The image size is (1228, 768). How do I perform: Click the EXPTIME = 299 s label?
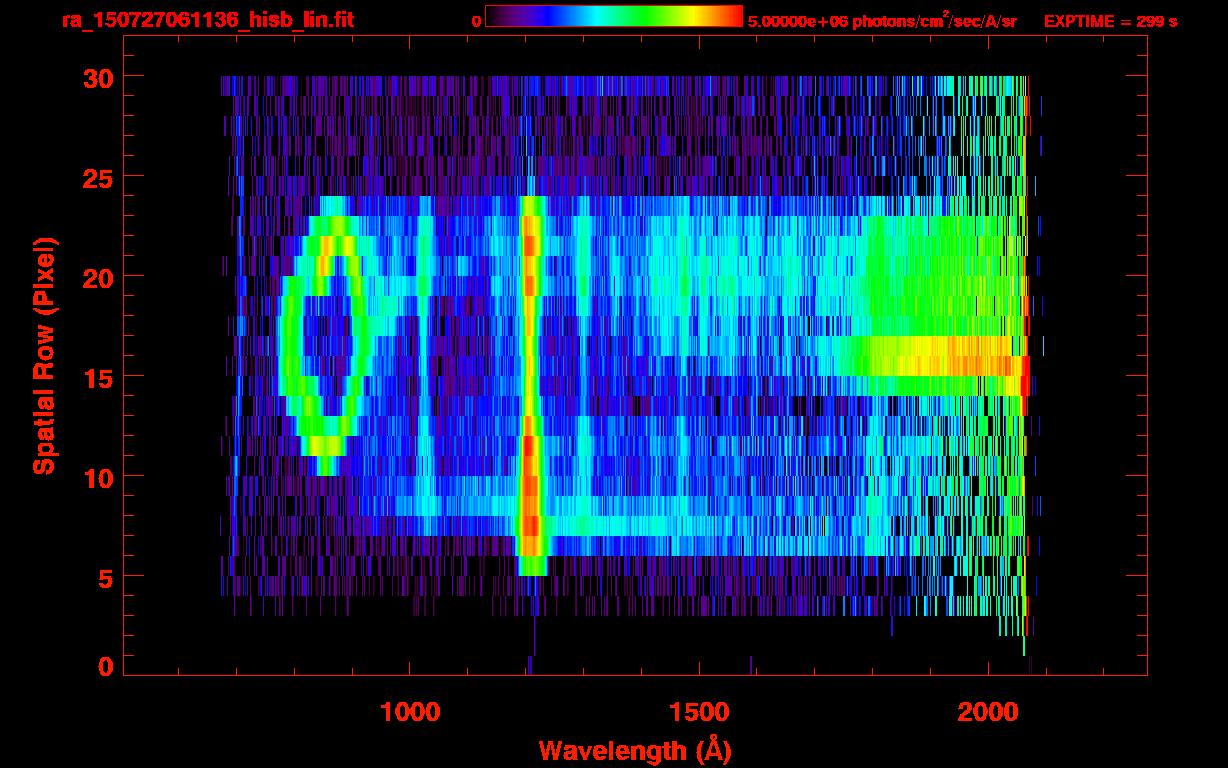tap(1110, 21)
